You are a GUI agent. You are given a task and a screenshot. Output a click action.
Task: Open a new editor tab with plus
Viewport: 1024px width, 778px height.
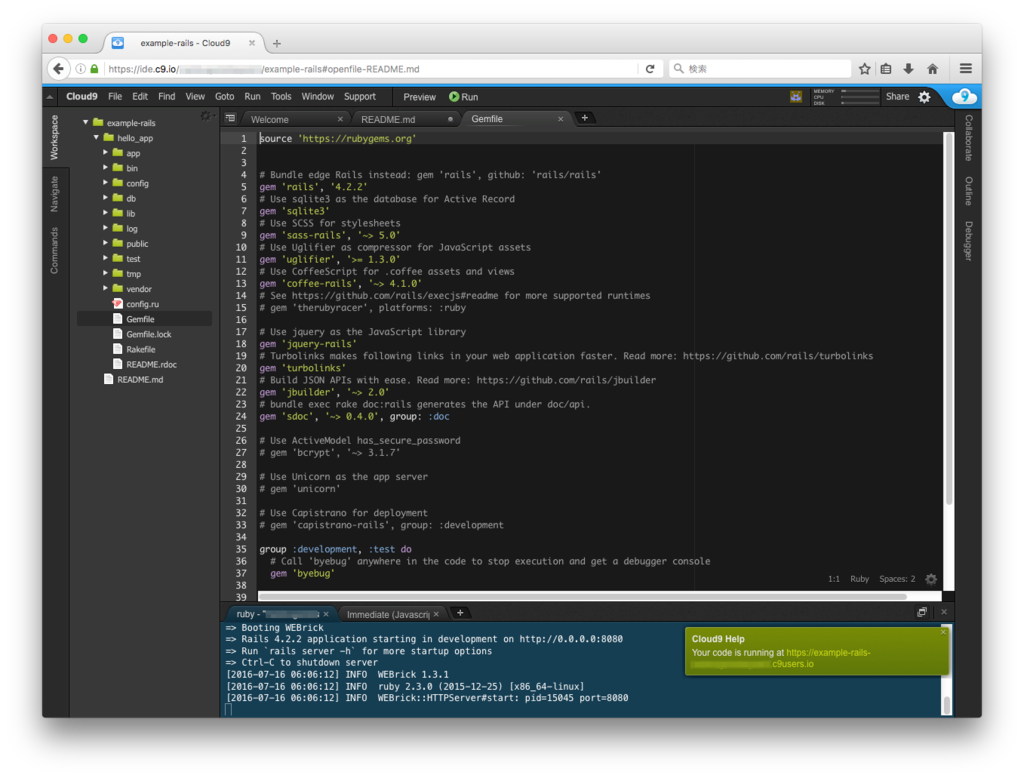click(x=584, y=118)
